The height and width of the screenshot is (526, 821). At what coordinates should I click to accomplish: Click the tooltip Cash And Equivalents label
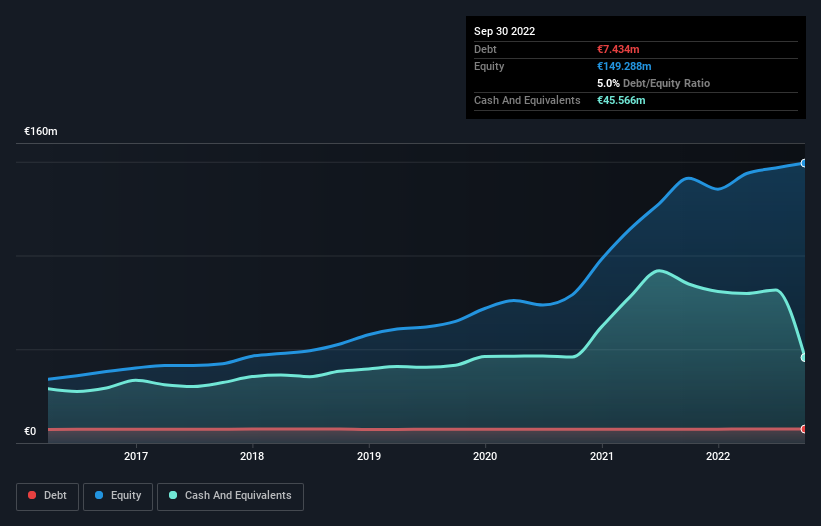click(x=527, y=100)
